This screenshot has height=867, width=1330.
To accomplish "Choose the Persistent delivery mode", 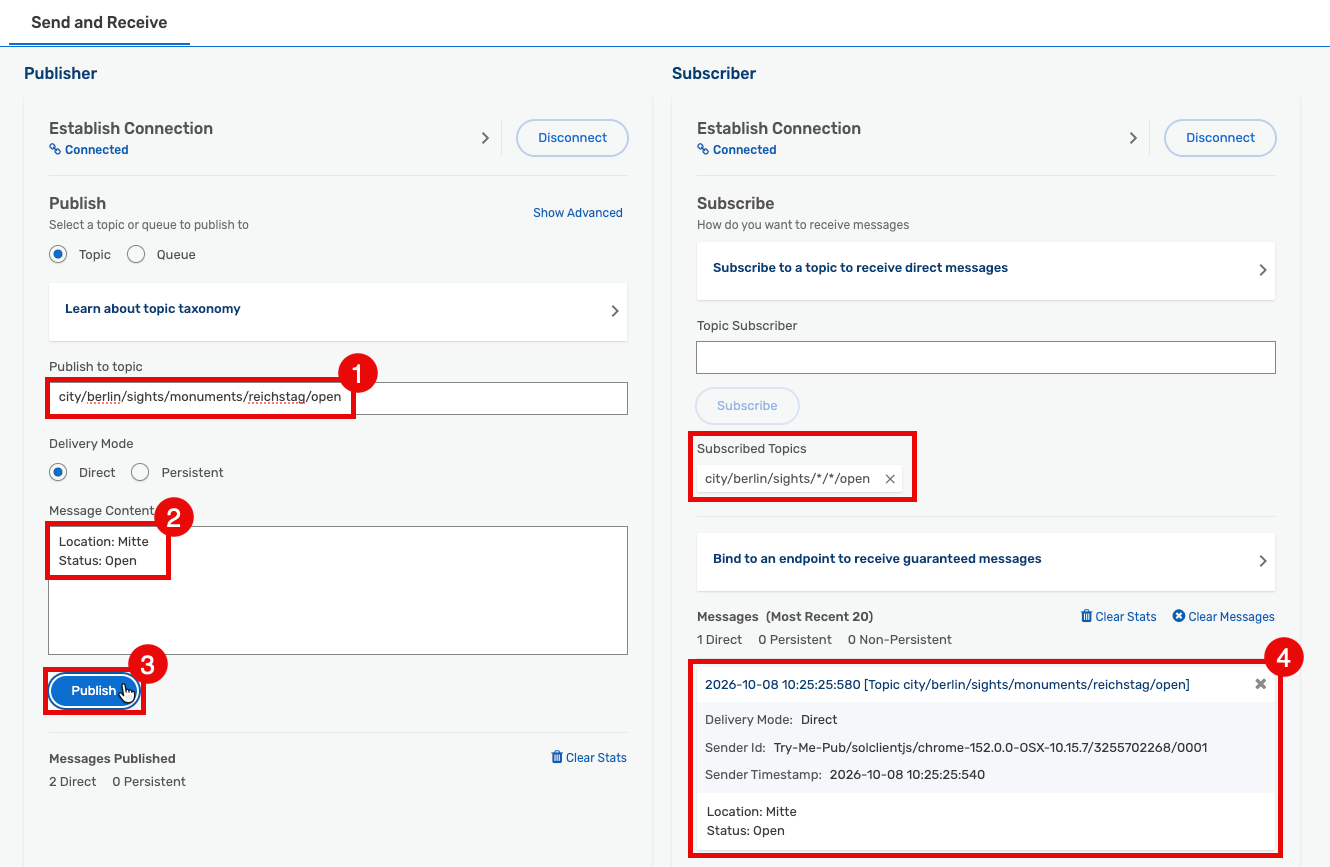I will tap(140, 472).
